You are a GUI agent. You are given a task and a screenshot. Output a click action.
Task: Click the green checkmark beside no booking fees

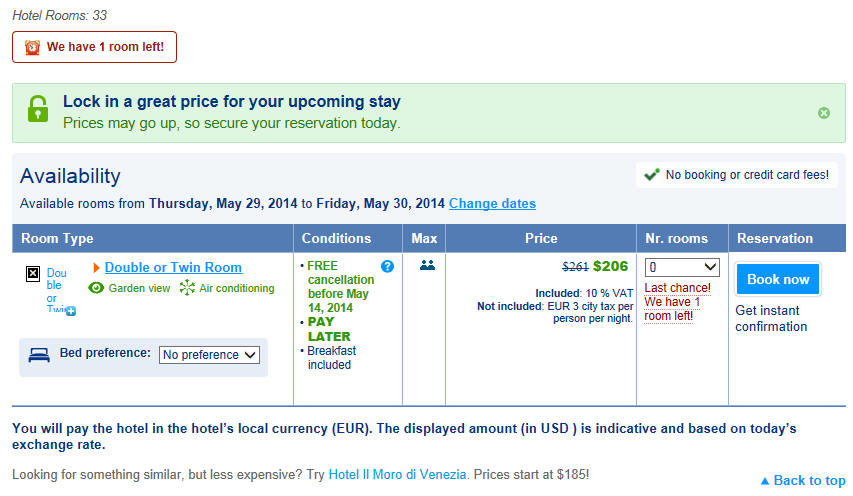(651, 175)
